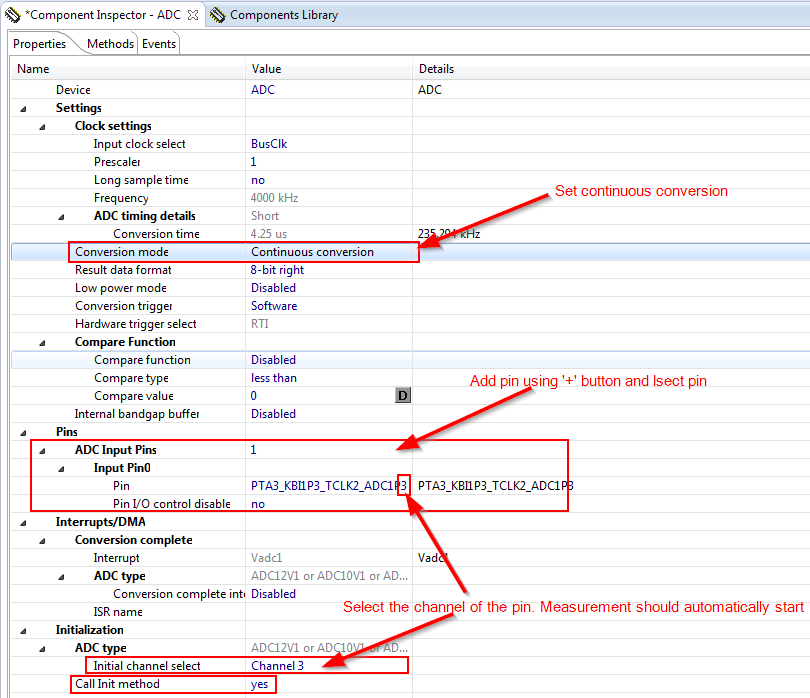Switch to the Properties tab
The width and height of the screenshot is (810, 698).
(x=40, y=44)
